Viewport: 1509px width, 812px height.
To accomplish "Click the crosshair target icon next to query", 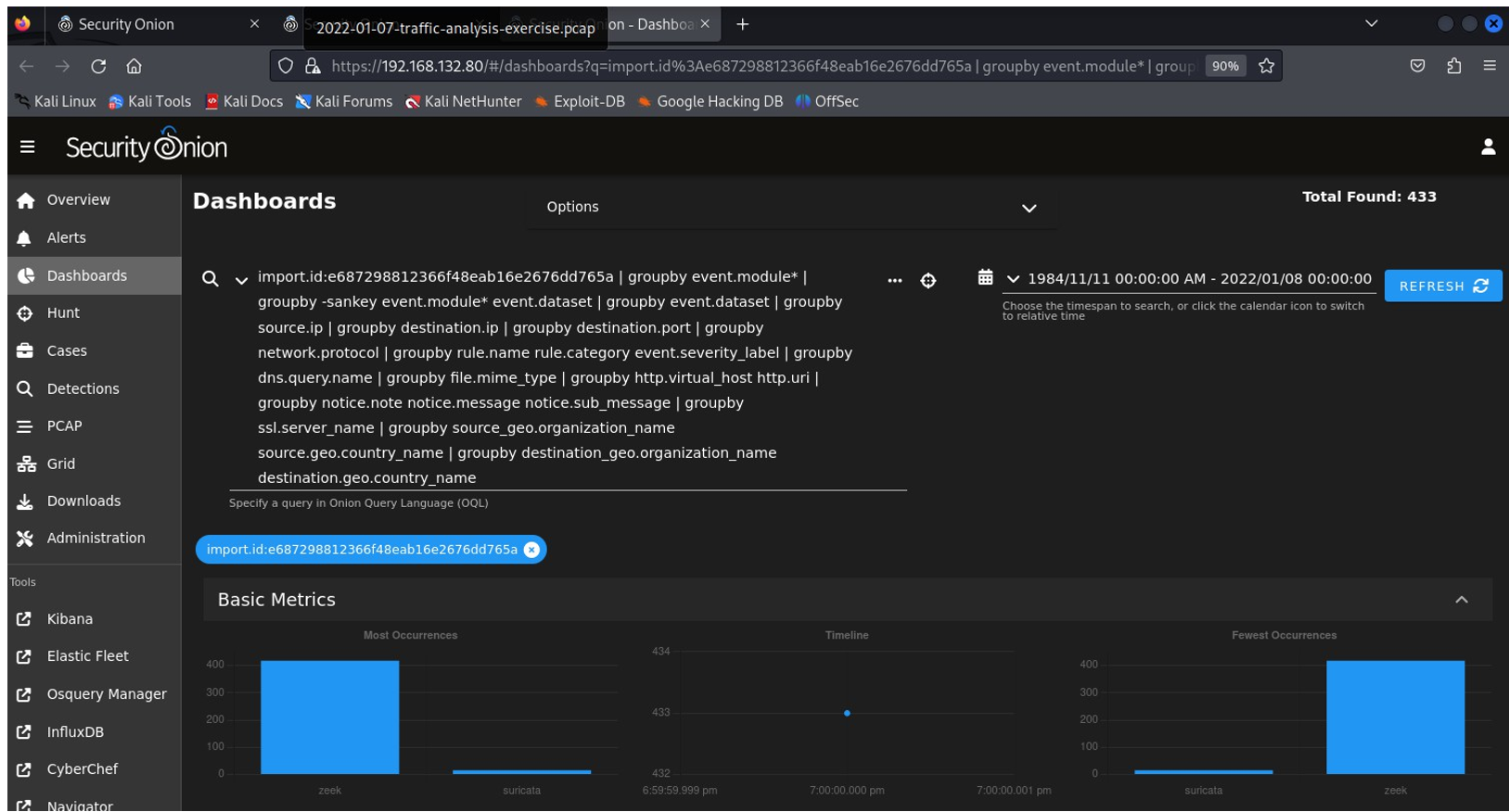I will click(x=927, y=281).
